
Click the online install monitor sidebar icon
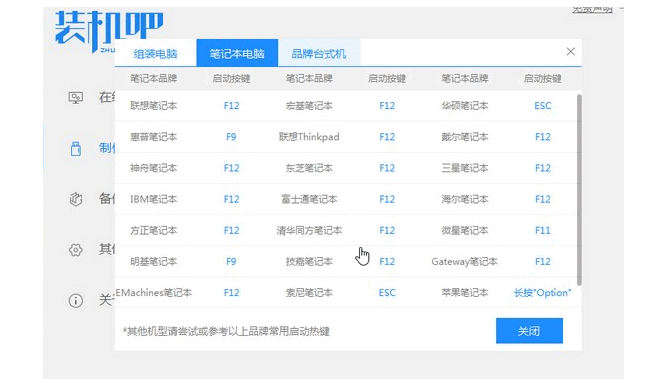75,98
